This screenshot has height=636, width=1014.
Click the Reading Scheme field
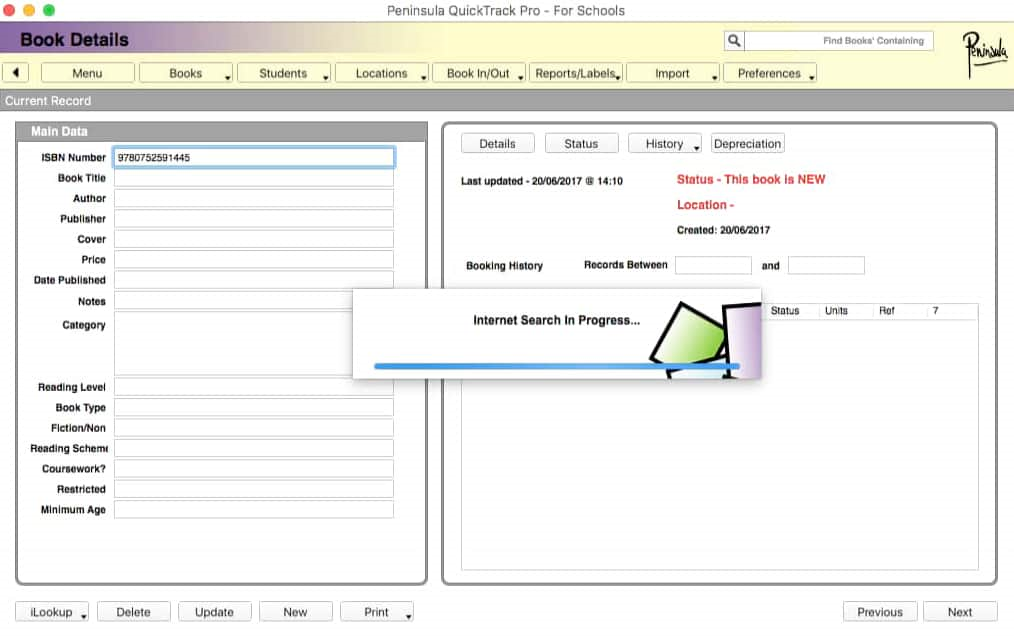click(254, 448)
